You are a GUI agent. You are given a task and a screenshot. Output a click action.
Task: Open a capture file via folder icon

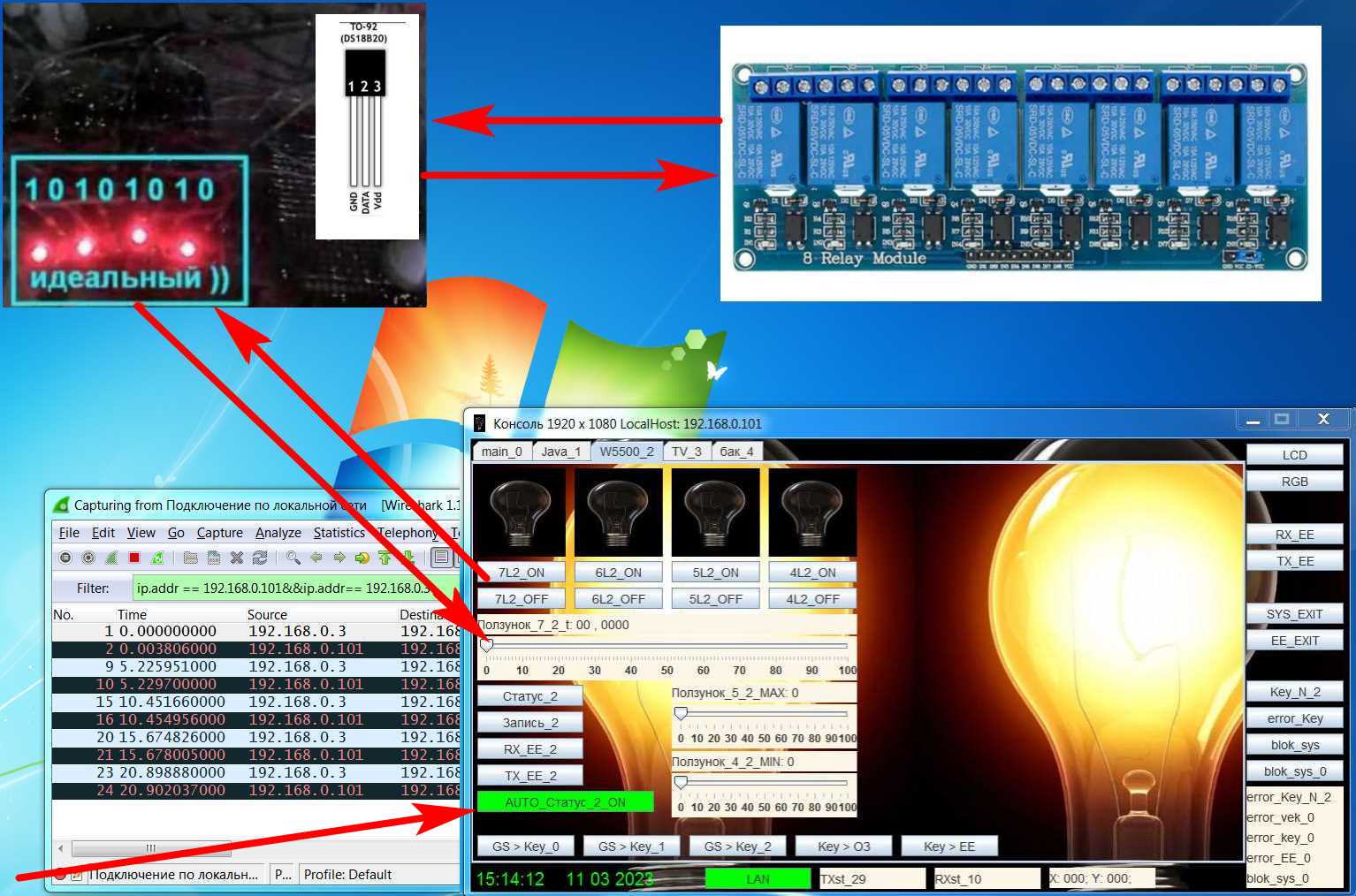pos(190,558)
